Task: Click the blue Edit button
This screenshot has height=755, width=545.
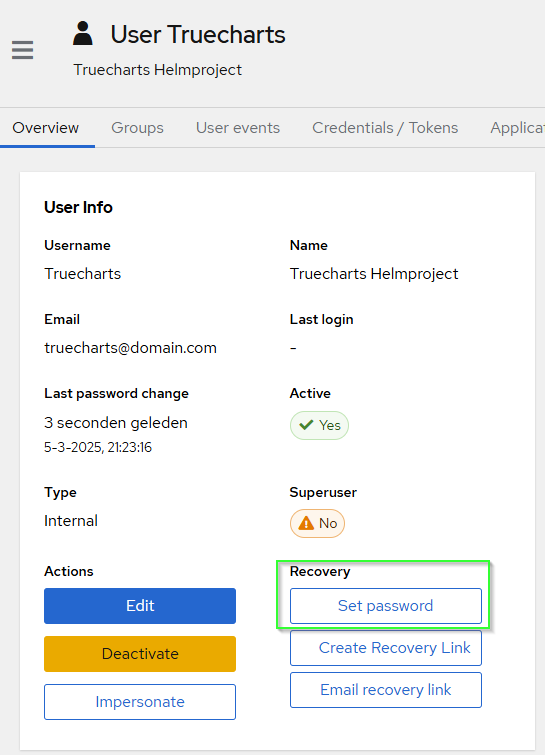Action: tap(140, 606)
